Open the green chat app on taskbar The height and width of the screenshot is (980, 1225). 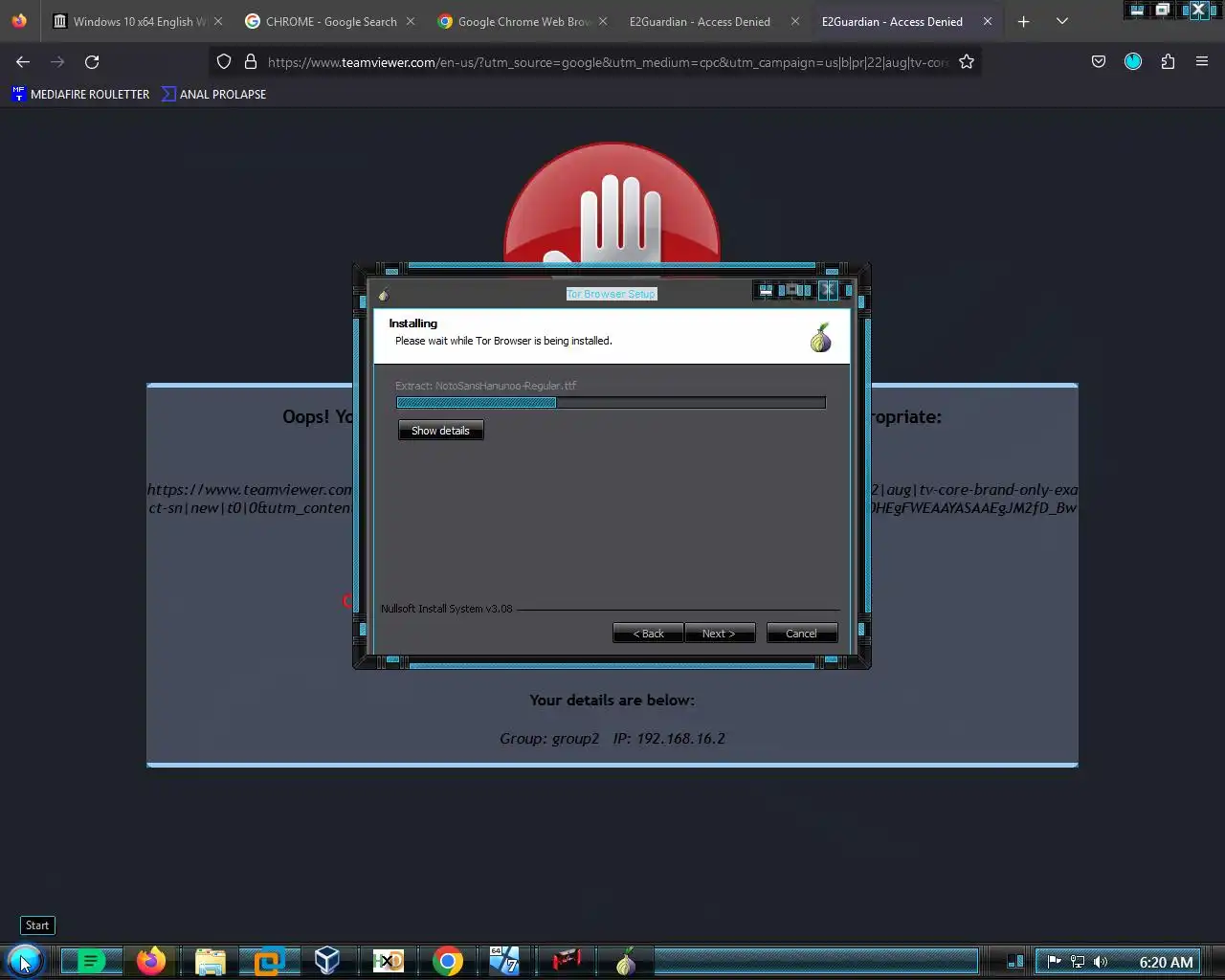(x=91, y=961)
